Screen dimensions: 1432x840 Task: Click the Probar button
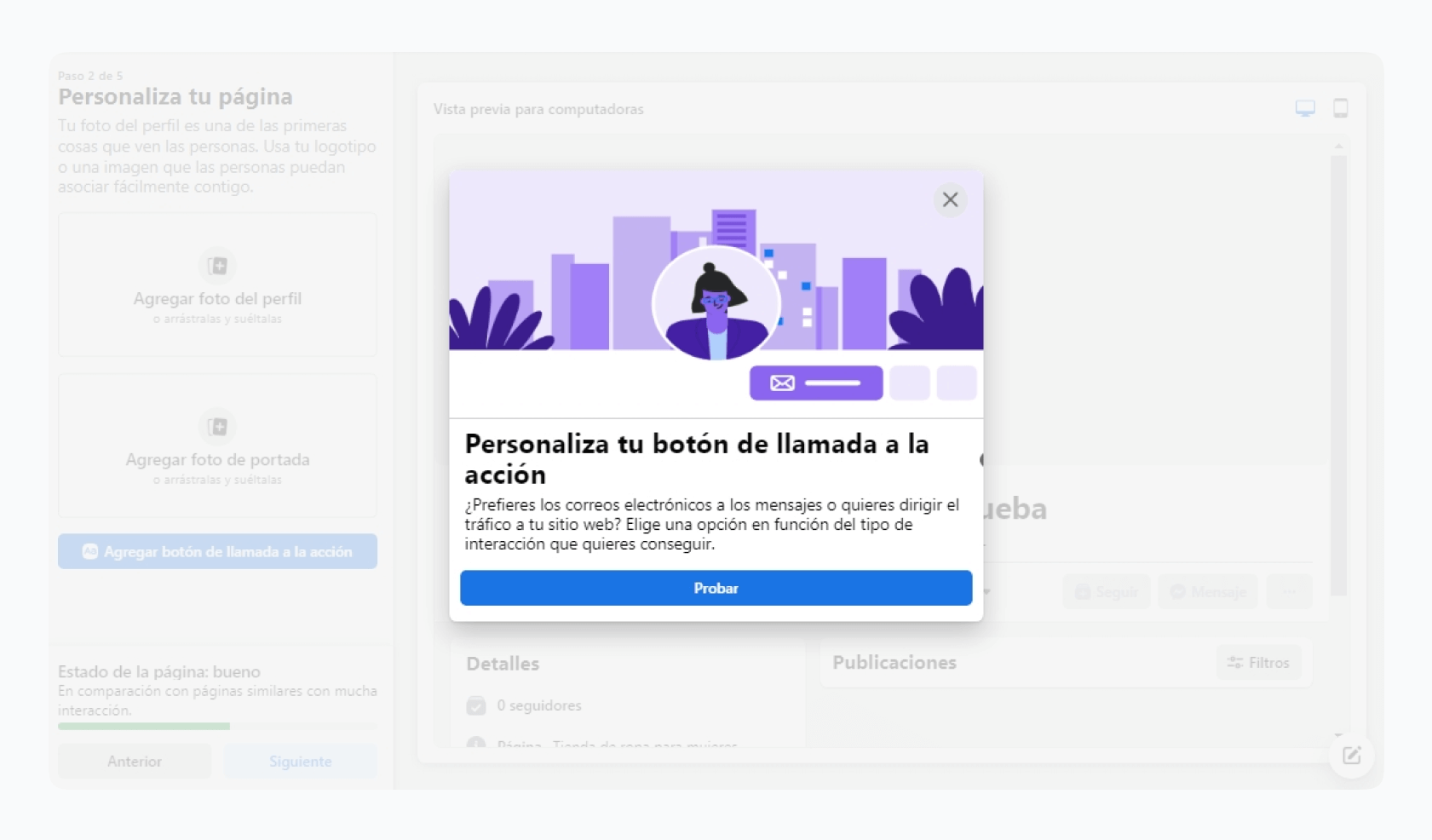point(716,588)
